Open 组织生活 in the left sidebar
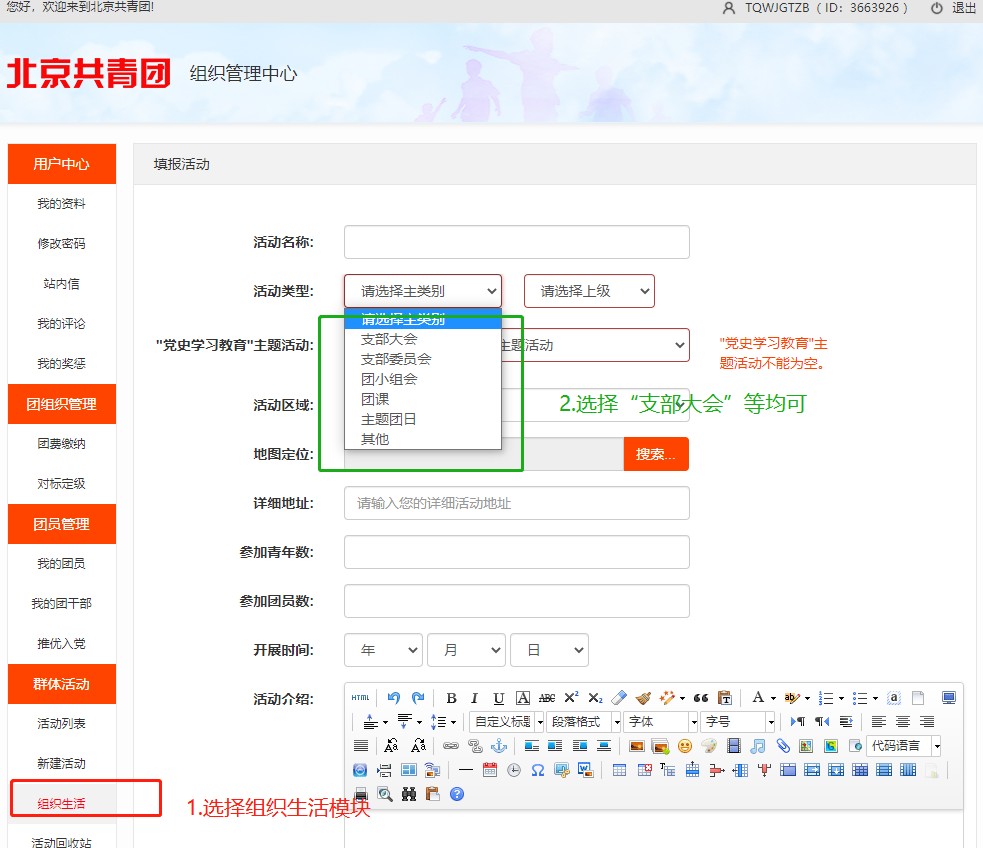This screenshot has width=983, height=848. [61, 803]
